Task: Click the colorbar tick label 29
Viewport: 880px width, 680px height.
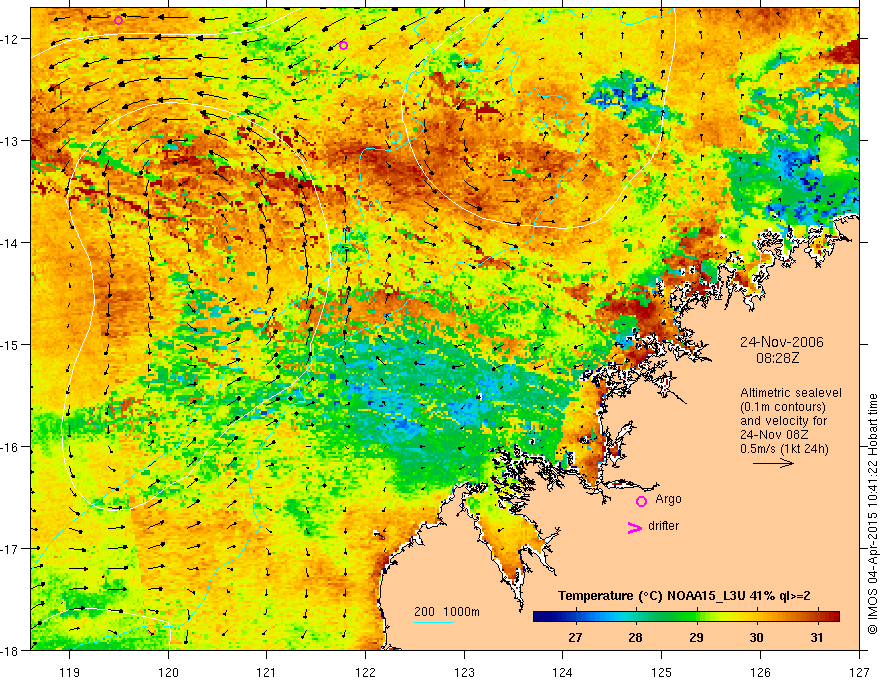Action: [696, 637]
